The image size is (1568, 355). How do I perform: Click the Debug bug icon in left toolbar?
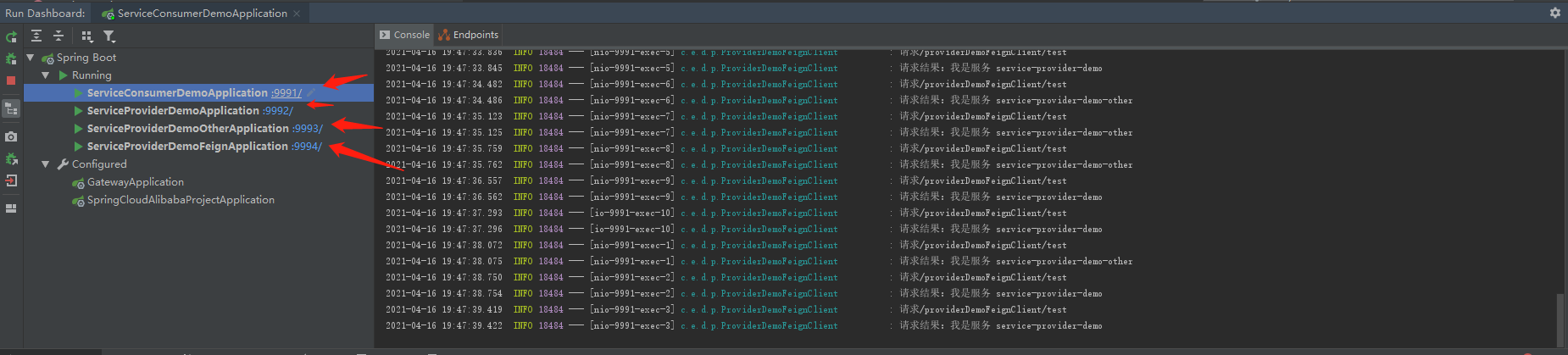coord(11,58)
